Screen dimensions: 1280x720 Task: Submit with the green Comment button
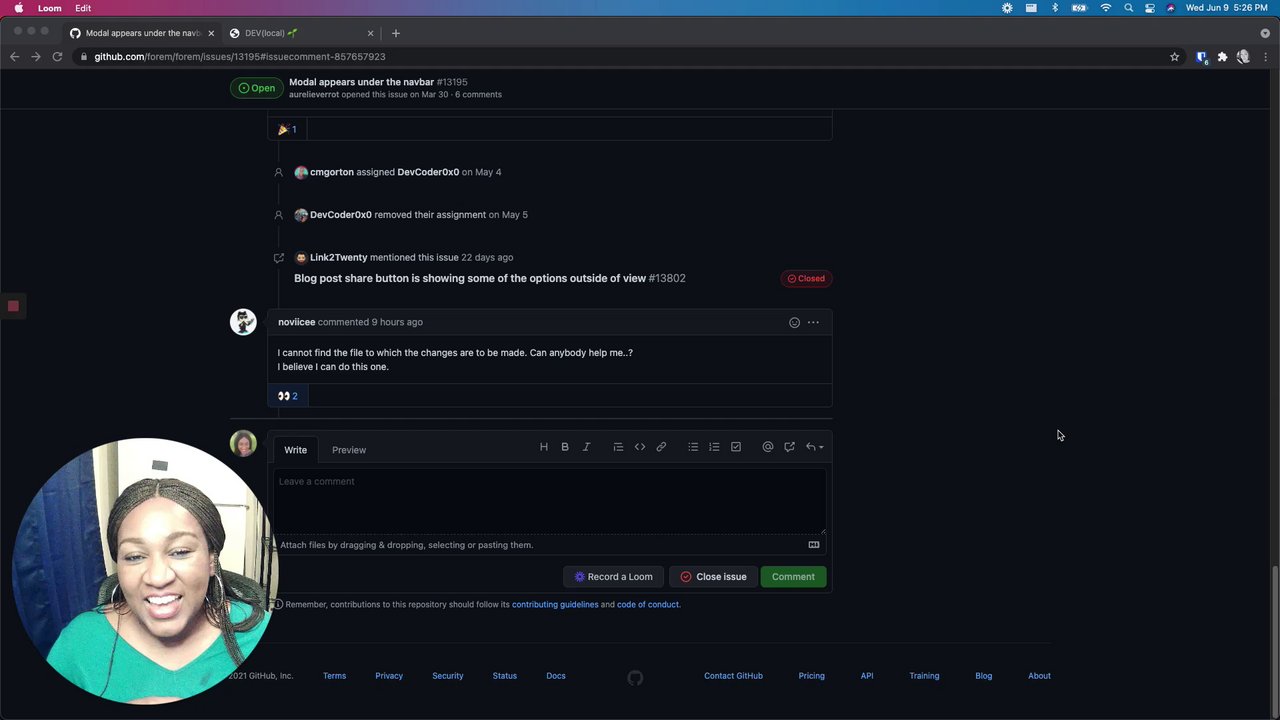click(x=793, y=577)
